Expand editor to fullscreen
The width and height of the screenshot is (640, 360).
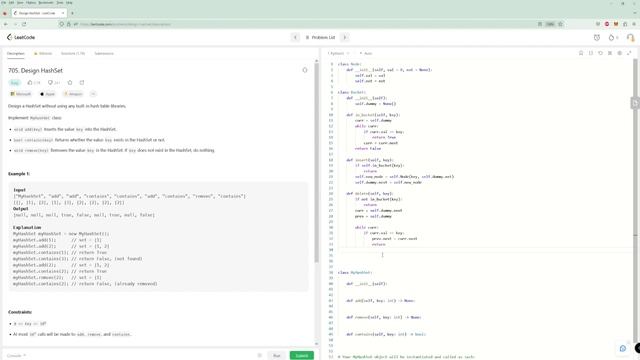pyautogui.click(x=629, y=53)
